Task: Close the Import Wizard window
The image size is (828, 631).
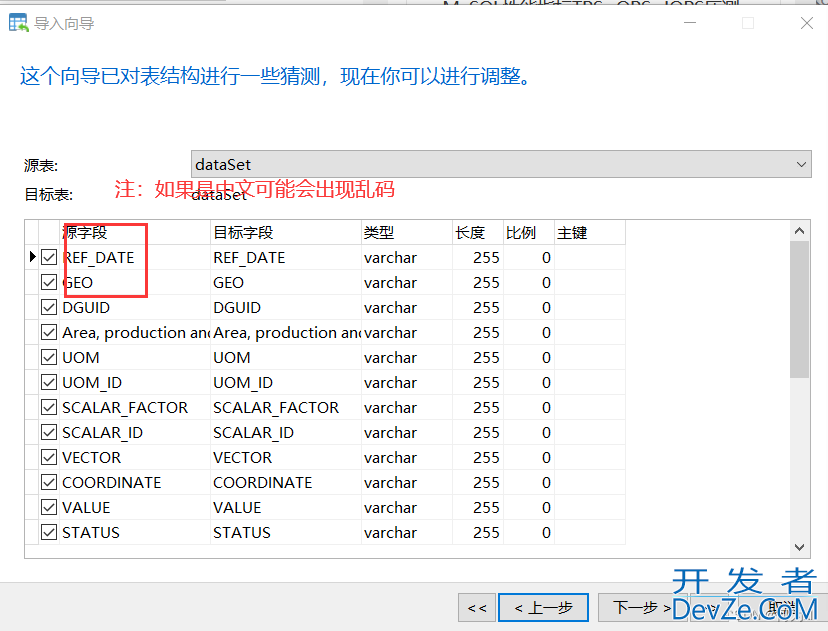Action: pyautogui.click(x=806, y=23)
